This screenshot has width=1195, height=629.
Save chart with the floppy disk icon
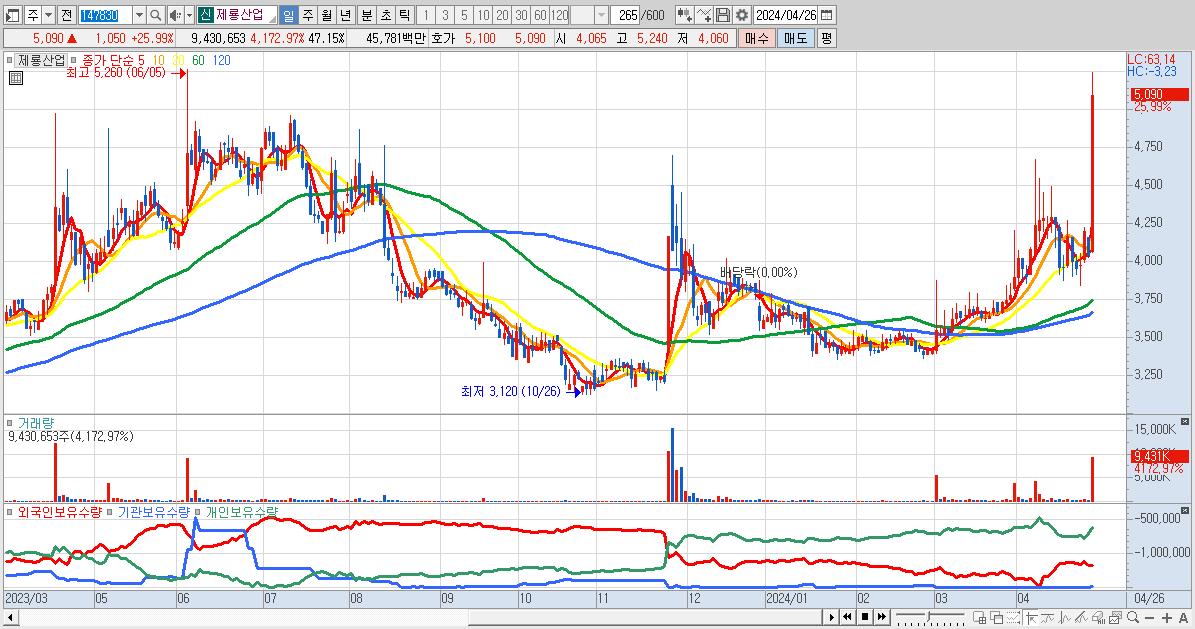click(x=723, y=14)
